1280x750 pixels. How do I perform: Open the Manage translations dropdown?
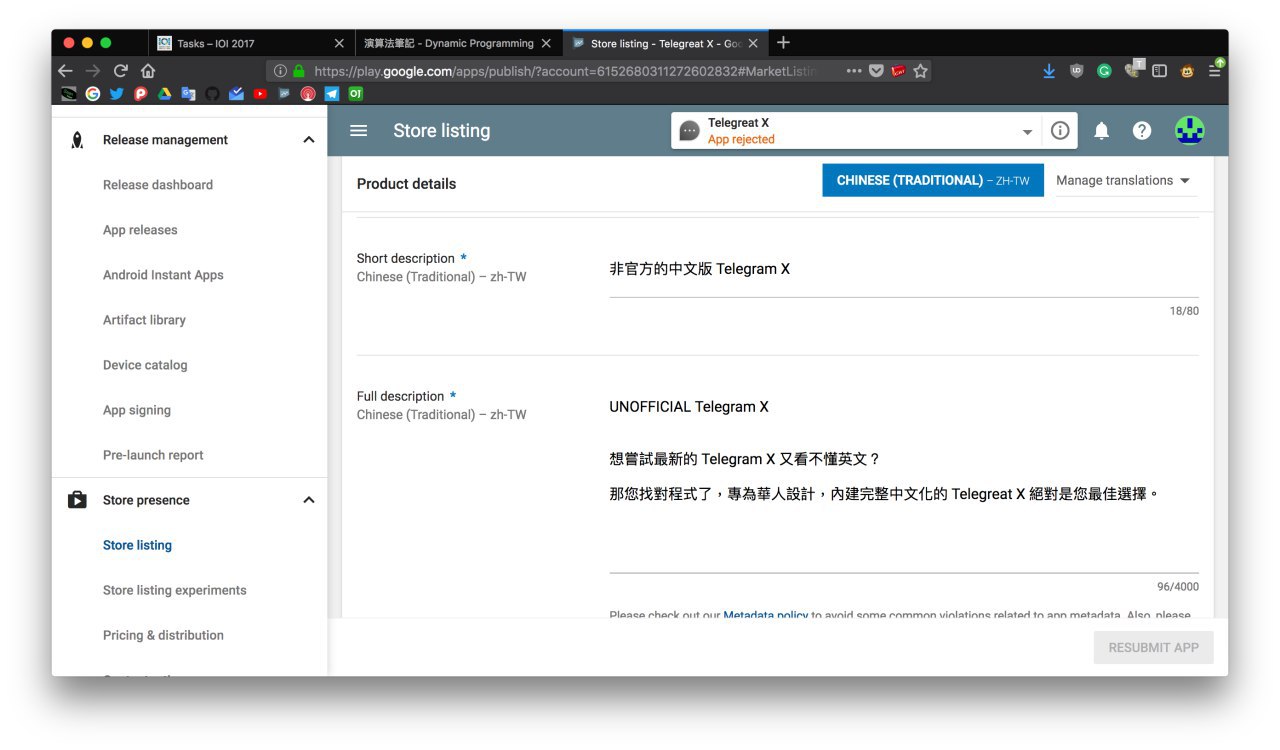point(1123,181)
